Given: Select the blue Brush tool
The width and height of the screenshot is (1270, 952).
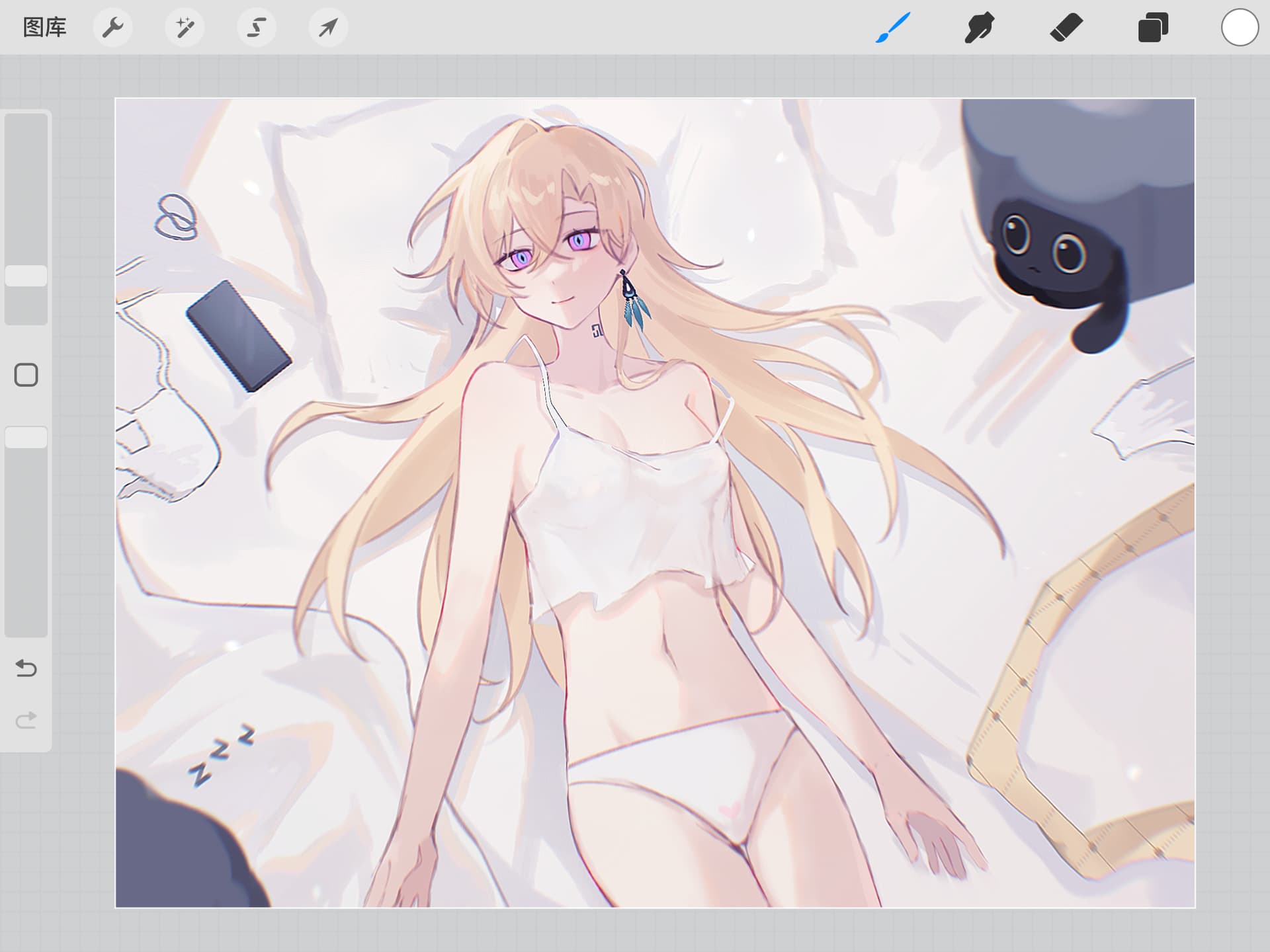Looking at the screenshot, I should click(892, 28).
